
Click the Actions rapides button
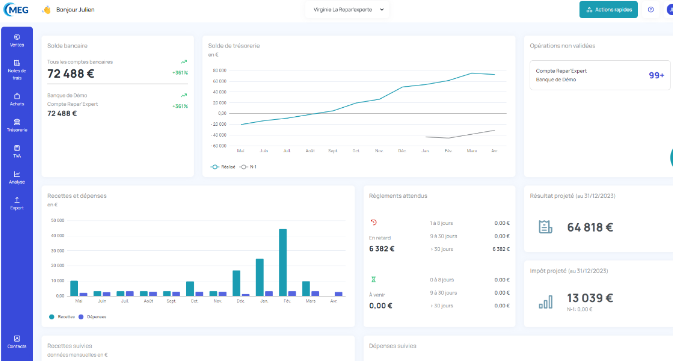pyautogui.click(x=608, y=9)
